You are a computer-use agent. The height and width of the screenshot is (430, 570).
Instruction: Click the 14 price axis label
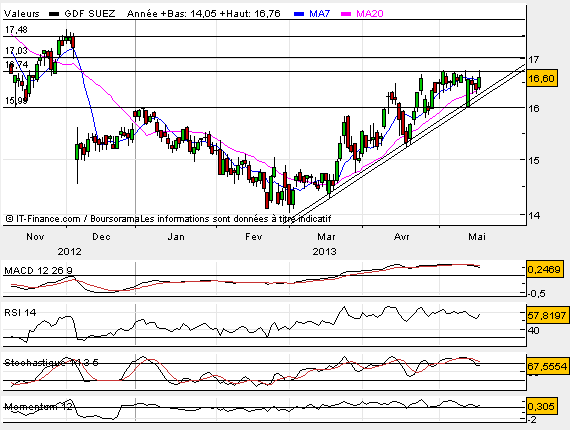coord(534,216)
